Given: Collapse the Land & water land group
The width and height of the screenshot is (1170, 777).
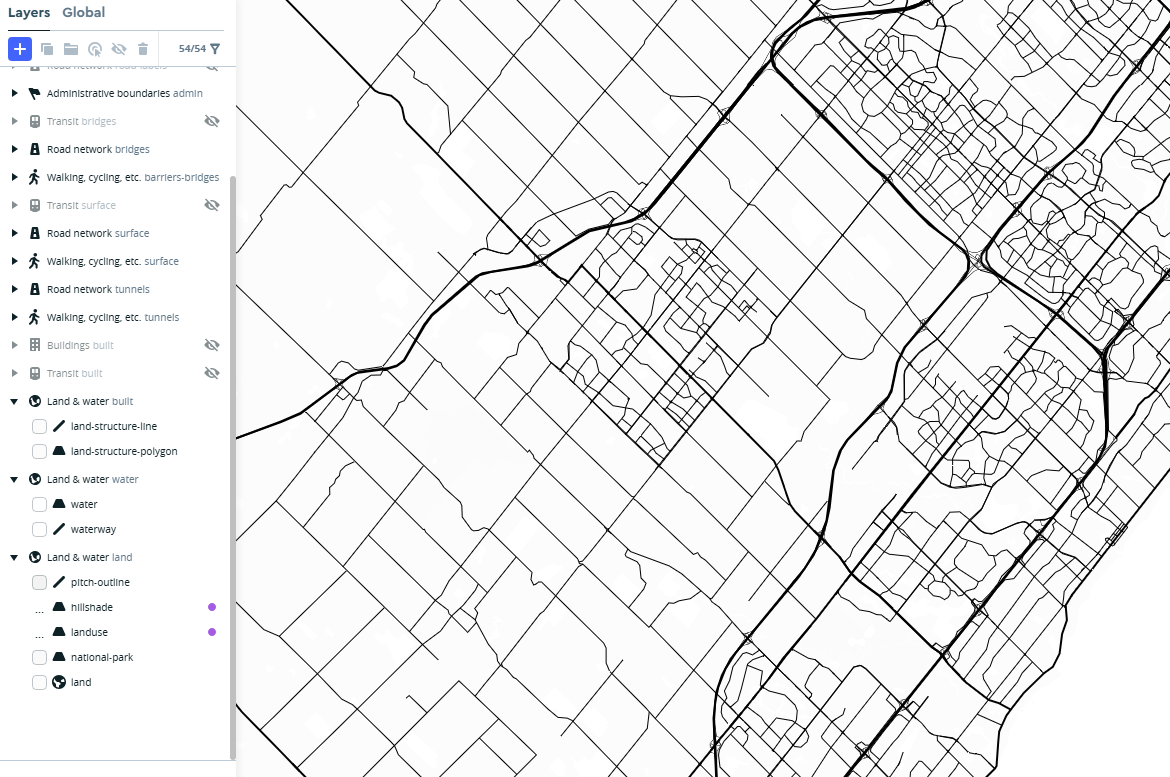Looking at the screenshot, I should (14, 557).
